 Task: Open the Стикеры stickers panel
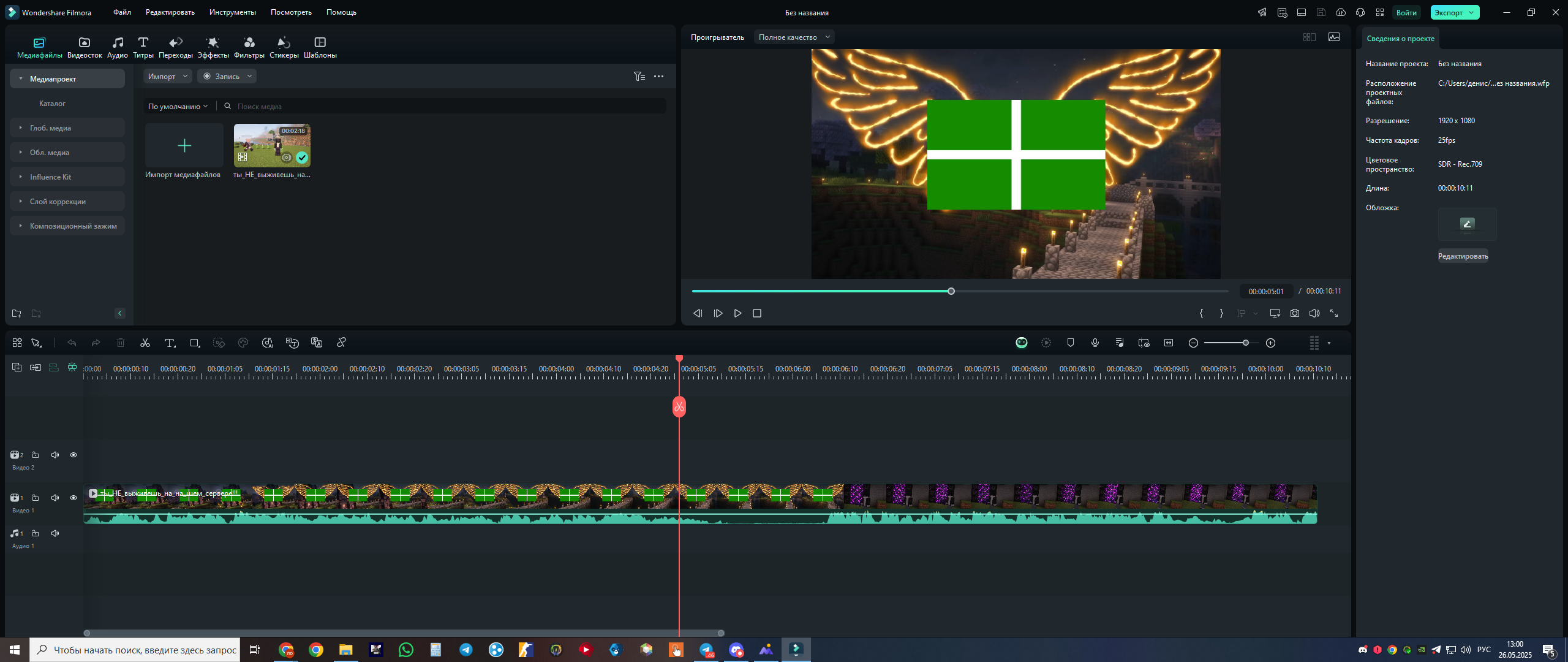coord(284,47)
